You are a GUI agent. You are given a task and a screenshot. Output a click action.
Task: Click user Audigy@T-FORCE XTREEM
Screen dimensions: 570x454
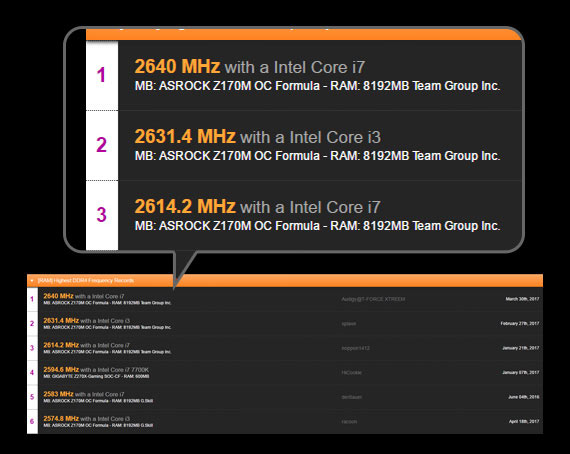click(x=373, y=299)
